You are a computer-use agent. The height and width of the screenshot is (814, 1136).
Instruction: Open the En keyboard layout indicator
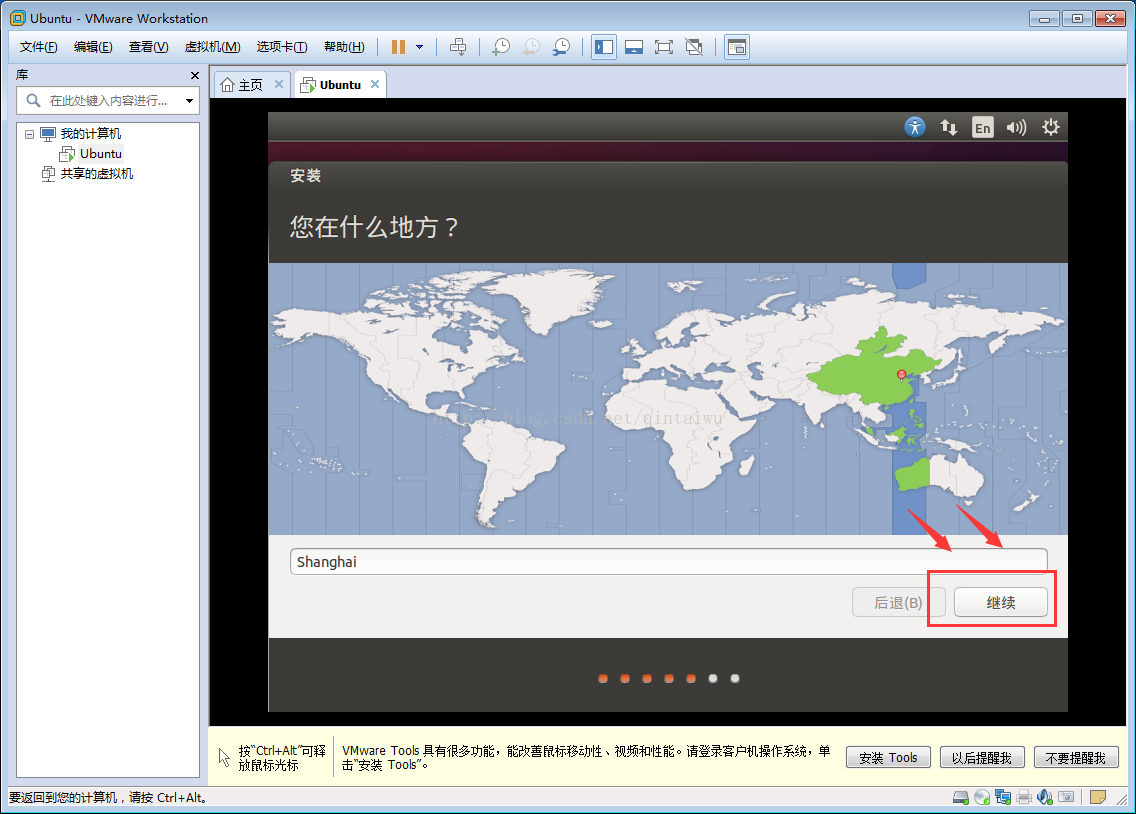[x=982, y=127]
